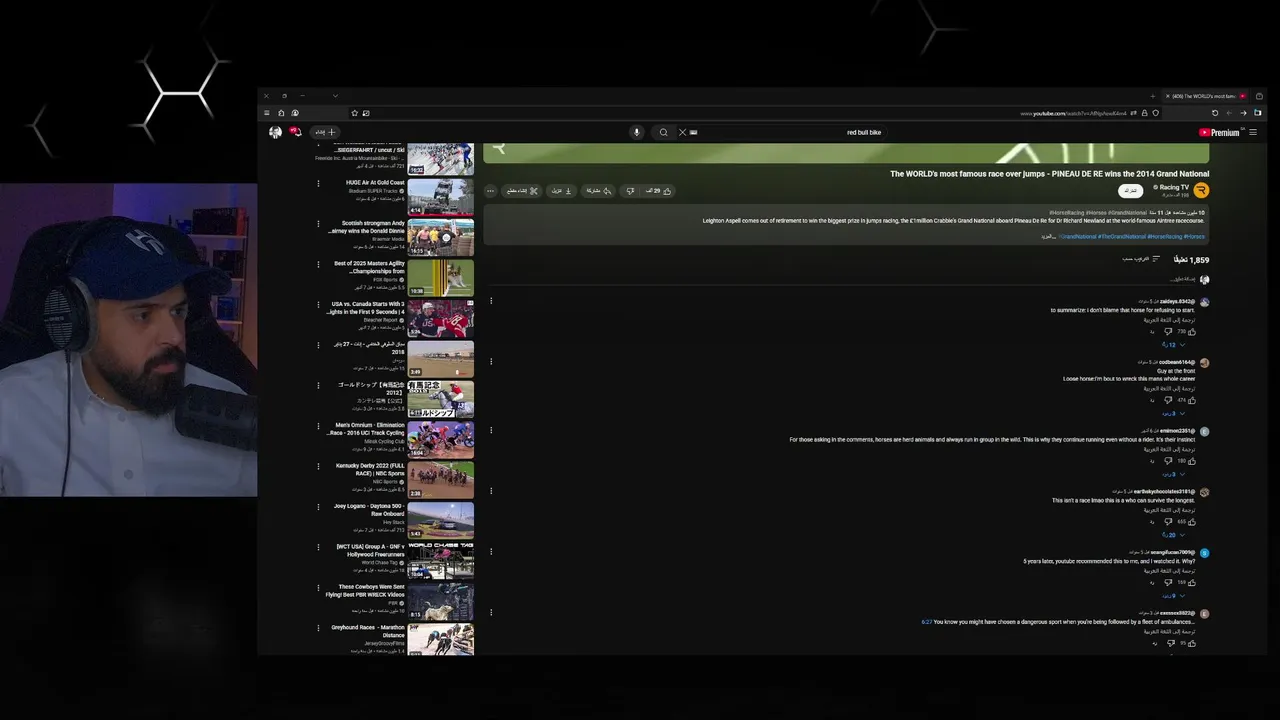
Task: Like the zaideys comment with 730 likes
Action: 1192,331
